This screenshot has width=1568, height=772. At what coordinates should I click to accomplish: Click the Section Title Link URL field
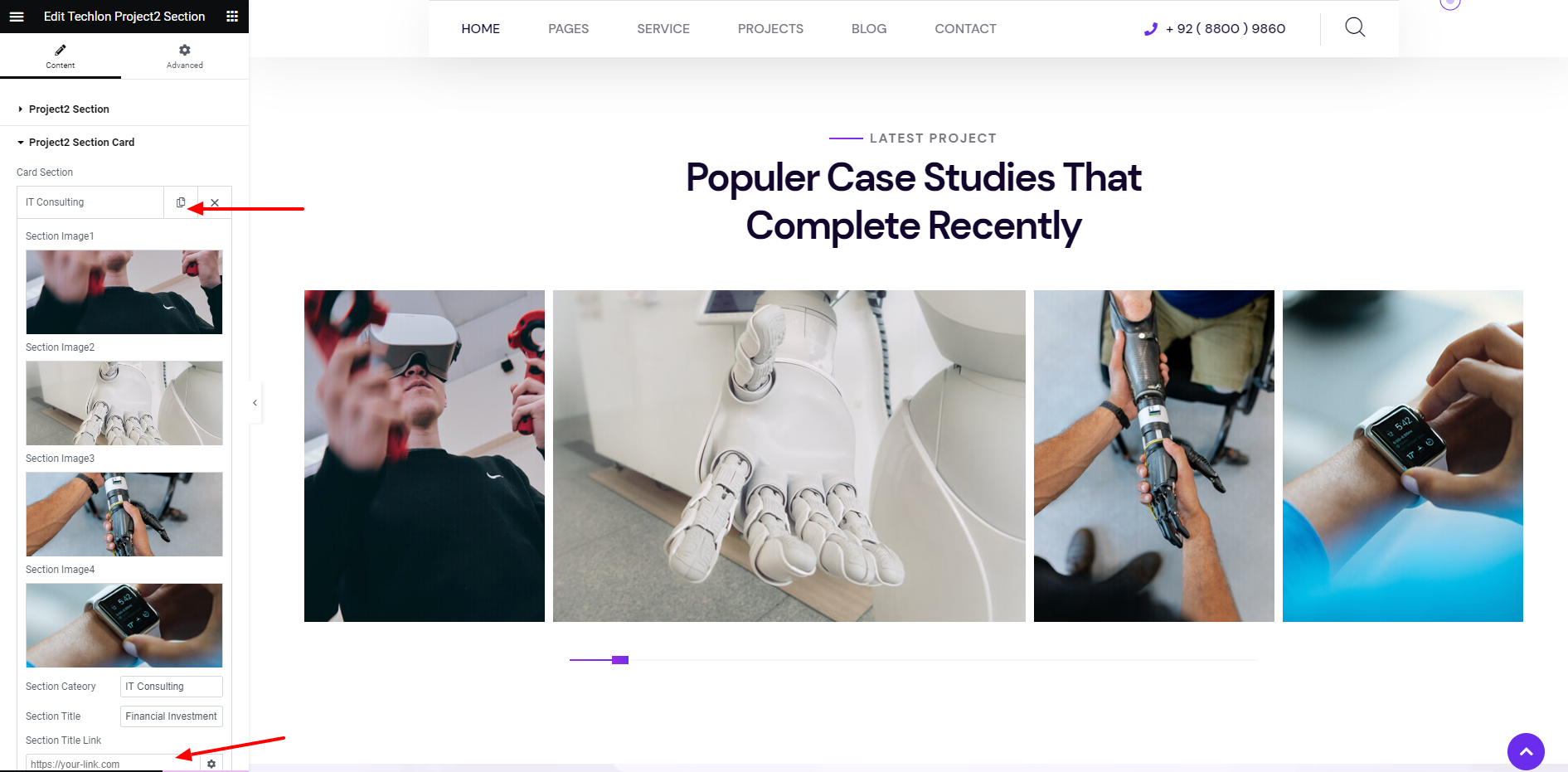[x=113, y=764]
